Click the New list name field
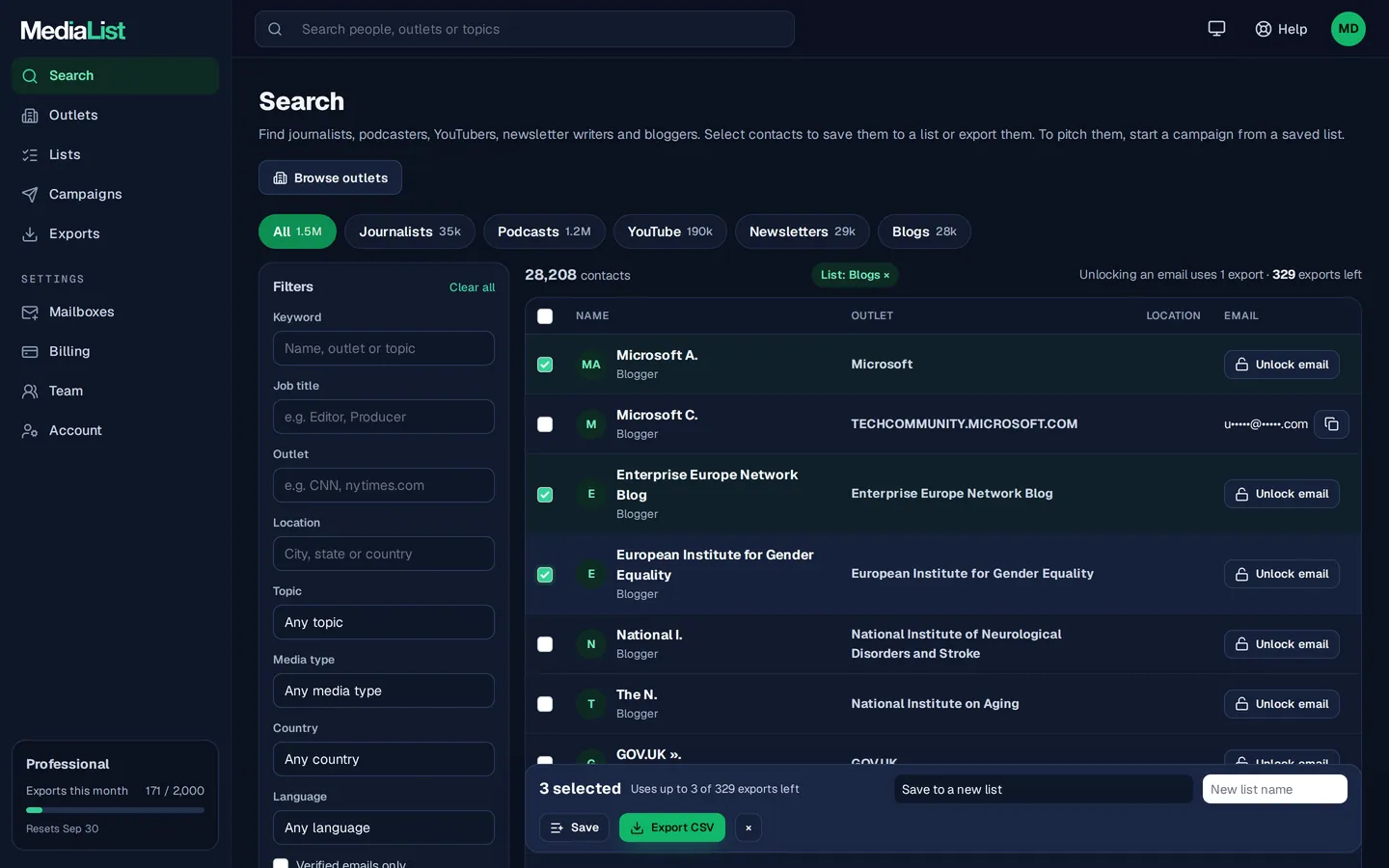1389x868 pixels. [x=1275, y=789]
